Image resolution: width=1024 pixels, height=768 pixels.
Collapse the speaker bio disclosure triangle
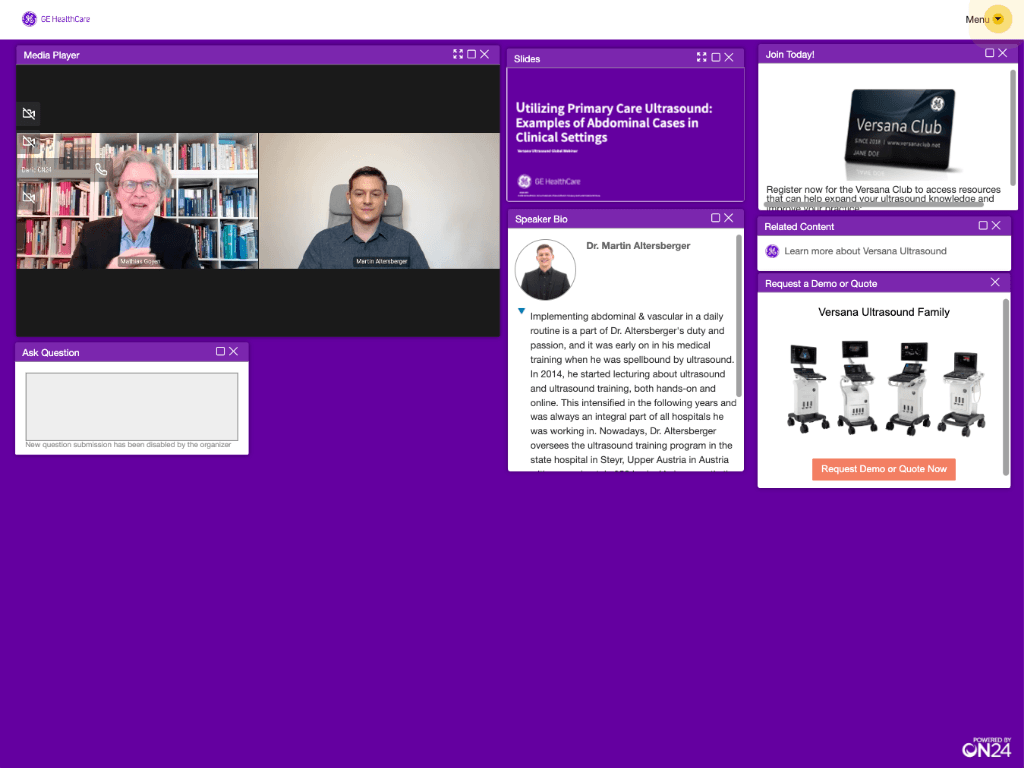point(521,311)
